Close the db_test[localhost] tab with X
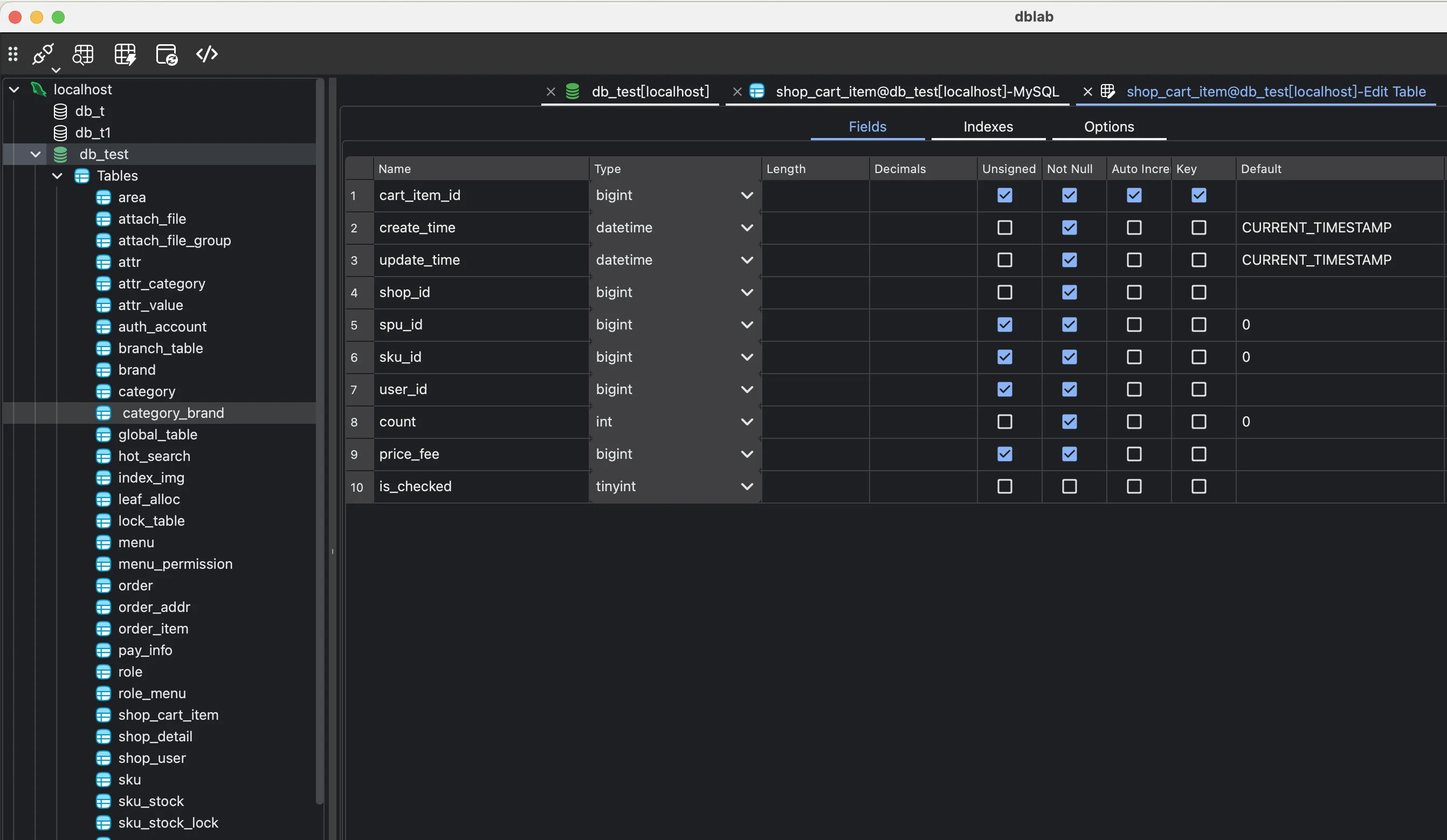This screenshot has width=1447, height=840. point(550,92)
